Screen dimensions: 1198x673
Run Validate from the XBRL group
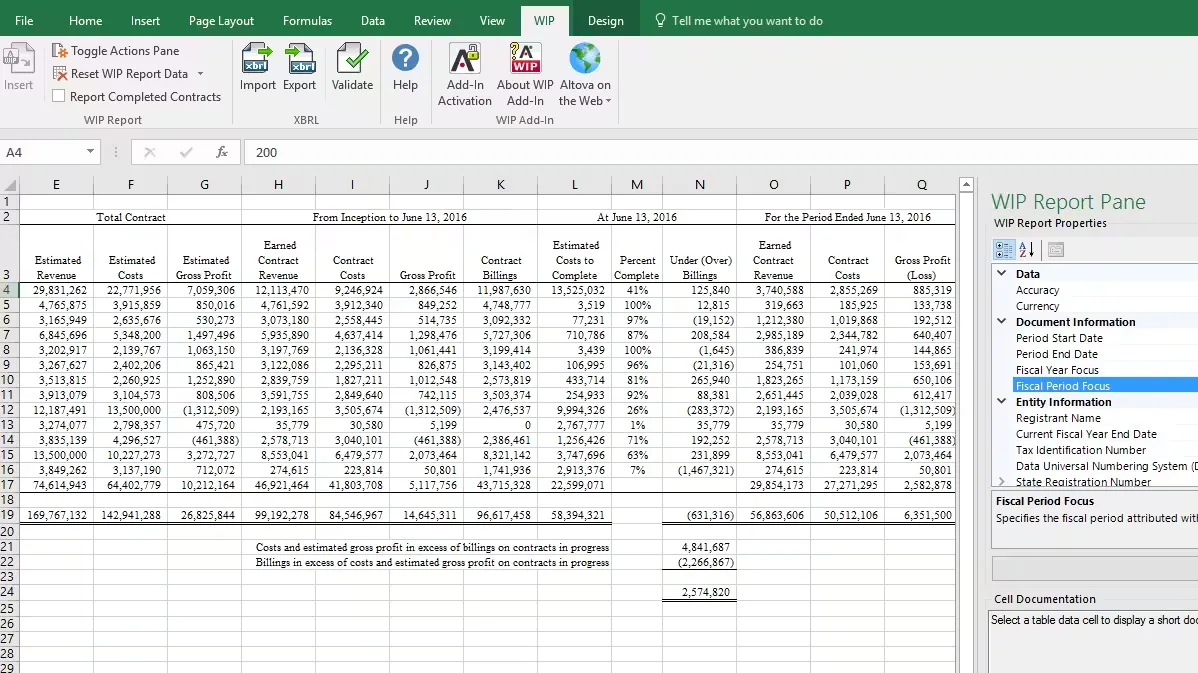click(352, 67)
